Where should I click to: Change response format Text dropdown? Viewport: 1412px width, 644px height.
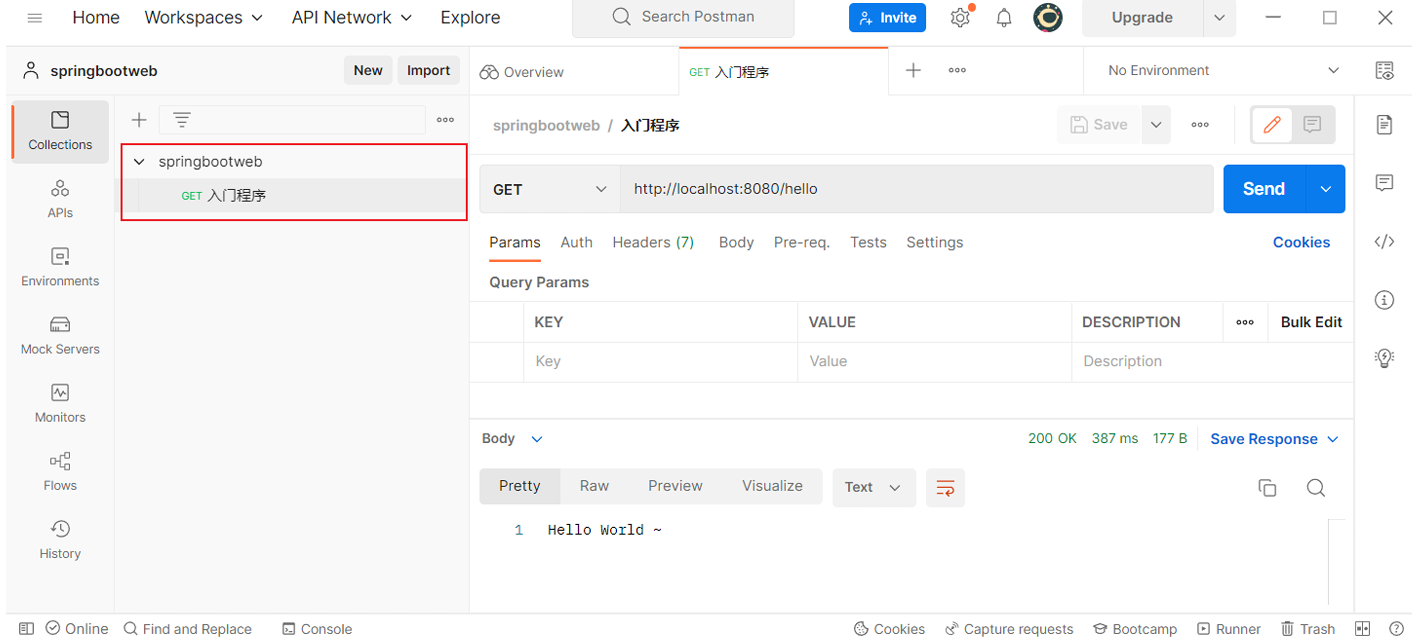coord(874,487)
